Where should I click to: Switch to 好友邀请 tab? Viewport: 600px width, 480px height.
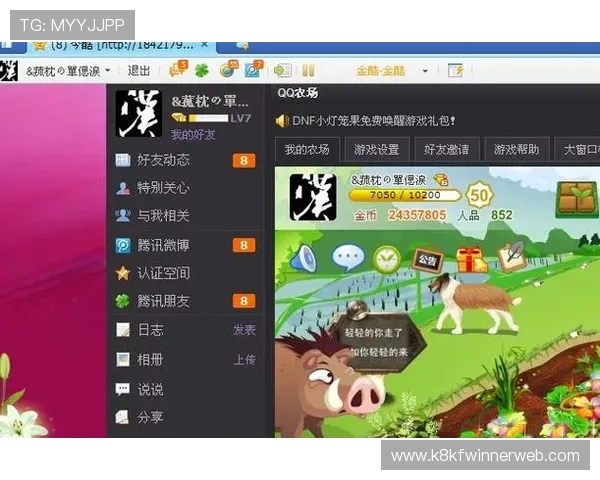pyautogui.click(x=447, y=150)
